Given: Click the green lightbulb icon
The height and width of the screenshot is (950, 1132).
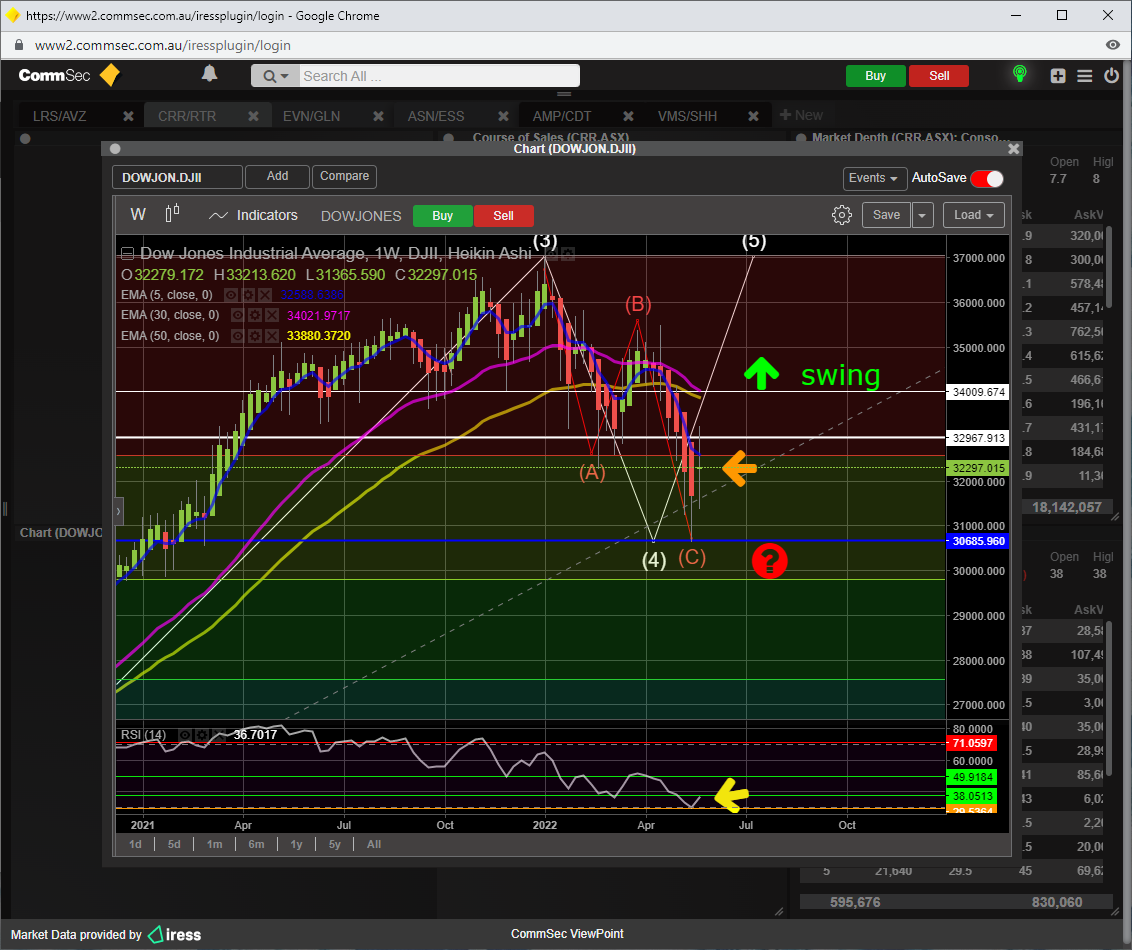Looking at the screenshot, I should tap(1019, 75).
